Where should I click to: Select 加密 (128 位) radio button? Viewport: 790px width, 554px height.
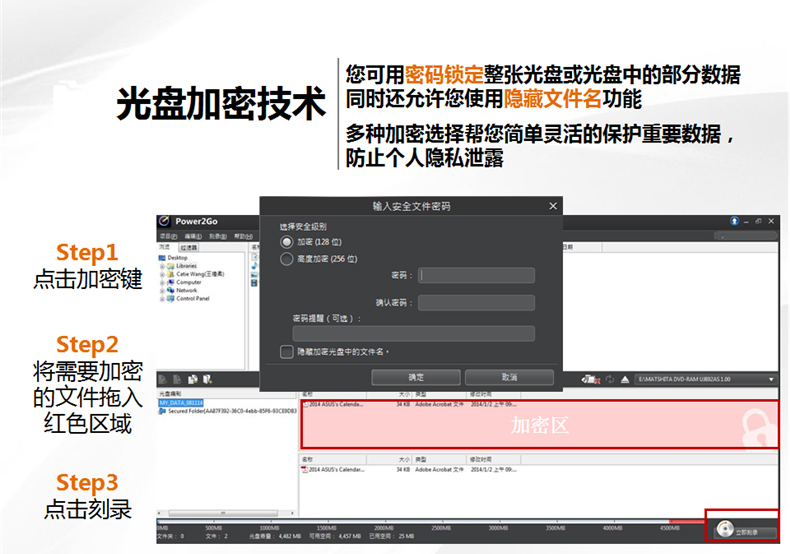click(287, 242)
